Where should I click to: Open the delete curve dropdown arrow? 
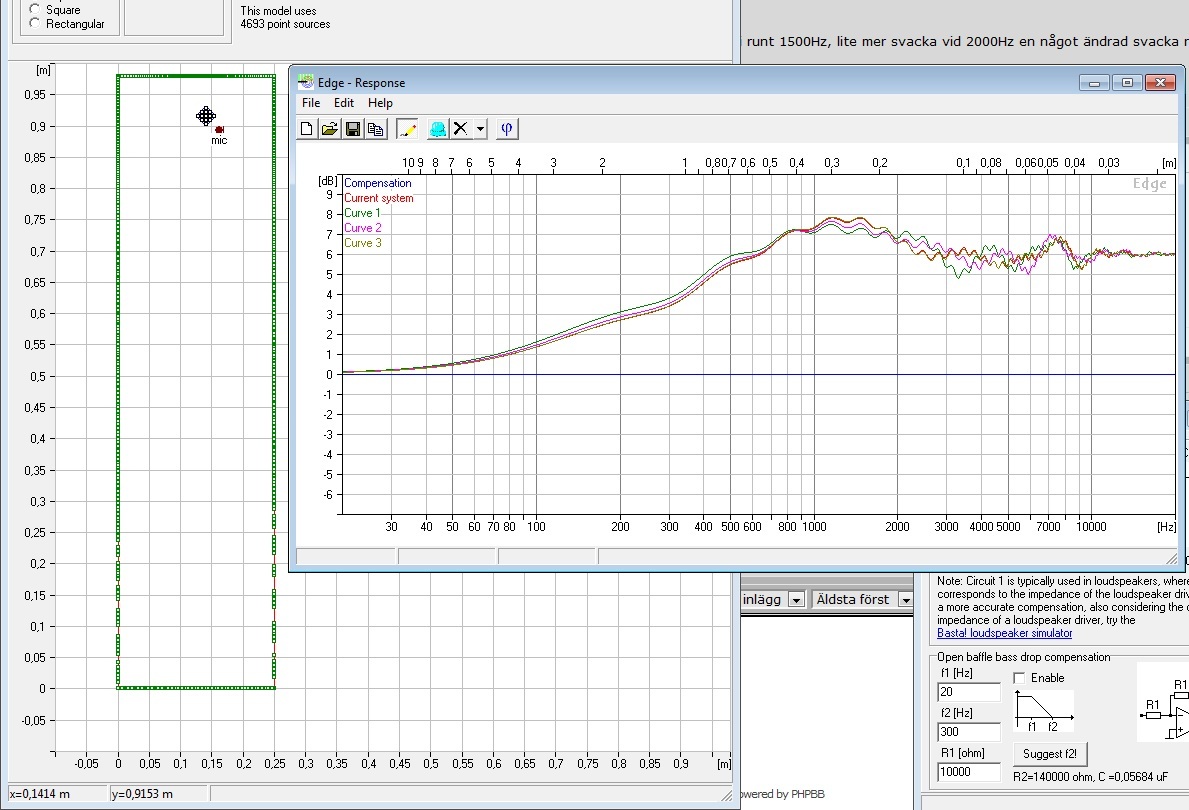(480, 129)
